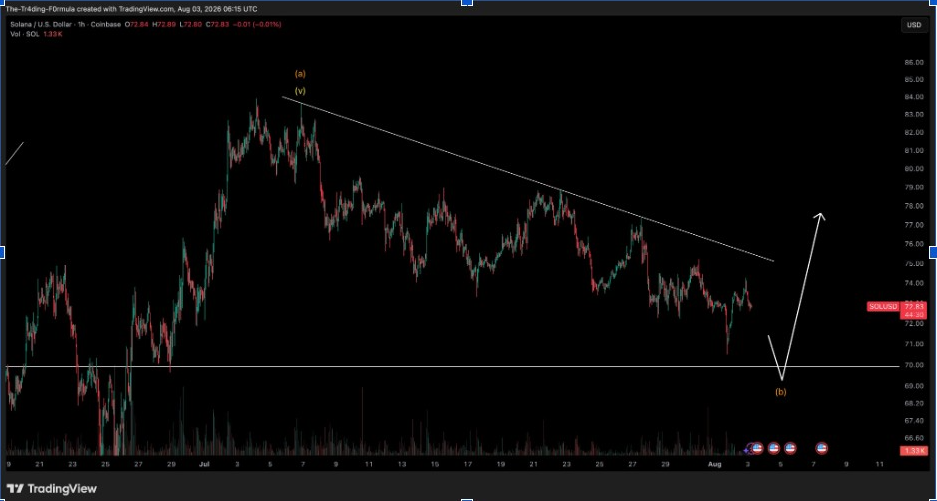Click the 83.00 price axis label
Viewport: 937px width, 501px height.
[915, 114]
